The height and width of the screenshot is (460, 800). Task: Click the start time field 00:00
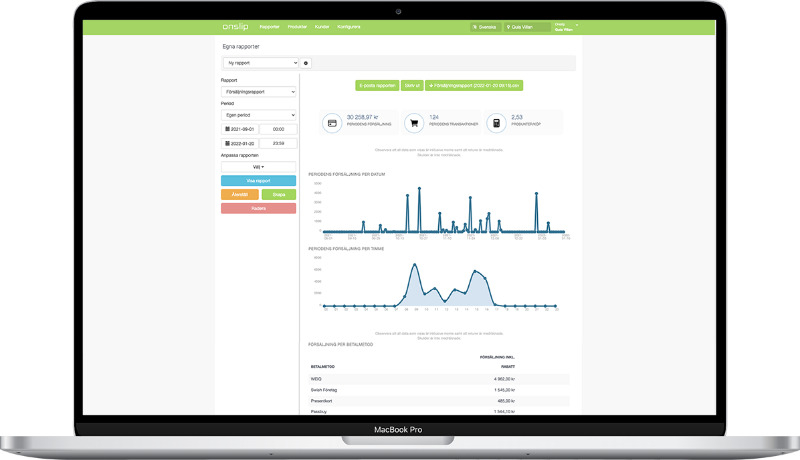click(279, 129)
